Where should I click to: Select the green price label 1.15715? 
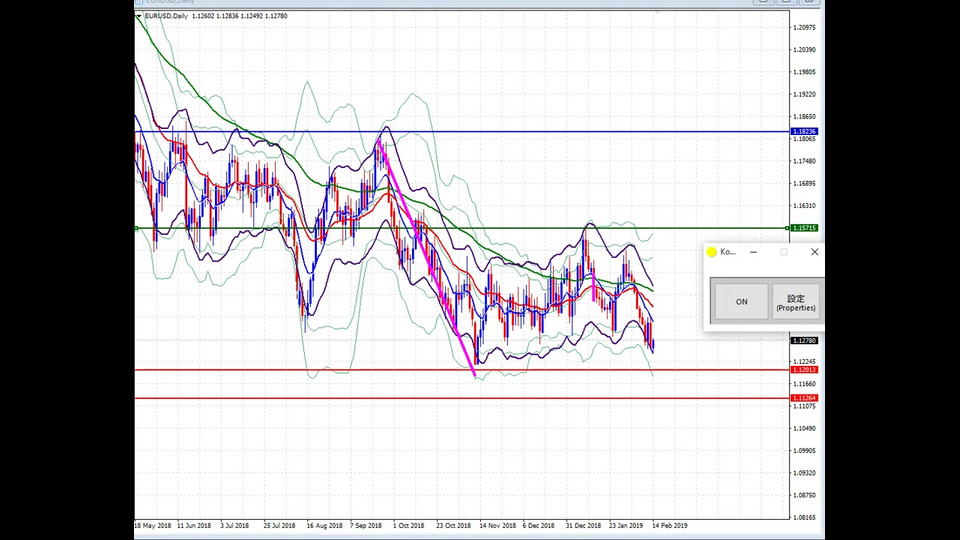tap(804, 228)
